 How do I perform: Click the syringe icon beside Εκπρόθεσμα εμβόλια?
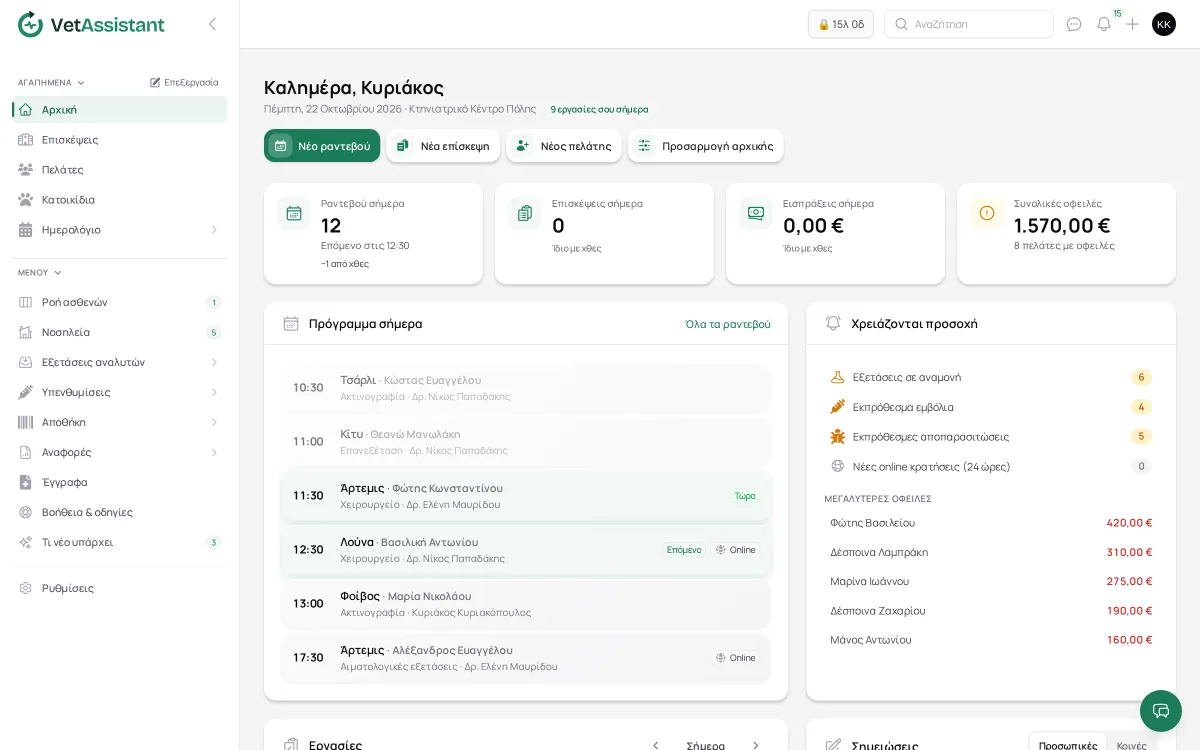point(838,407)
